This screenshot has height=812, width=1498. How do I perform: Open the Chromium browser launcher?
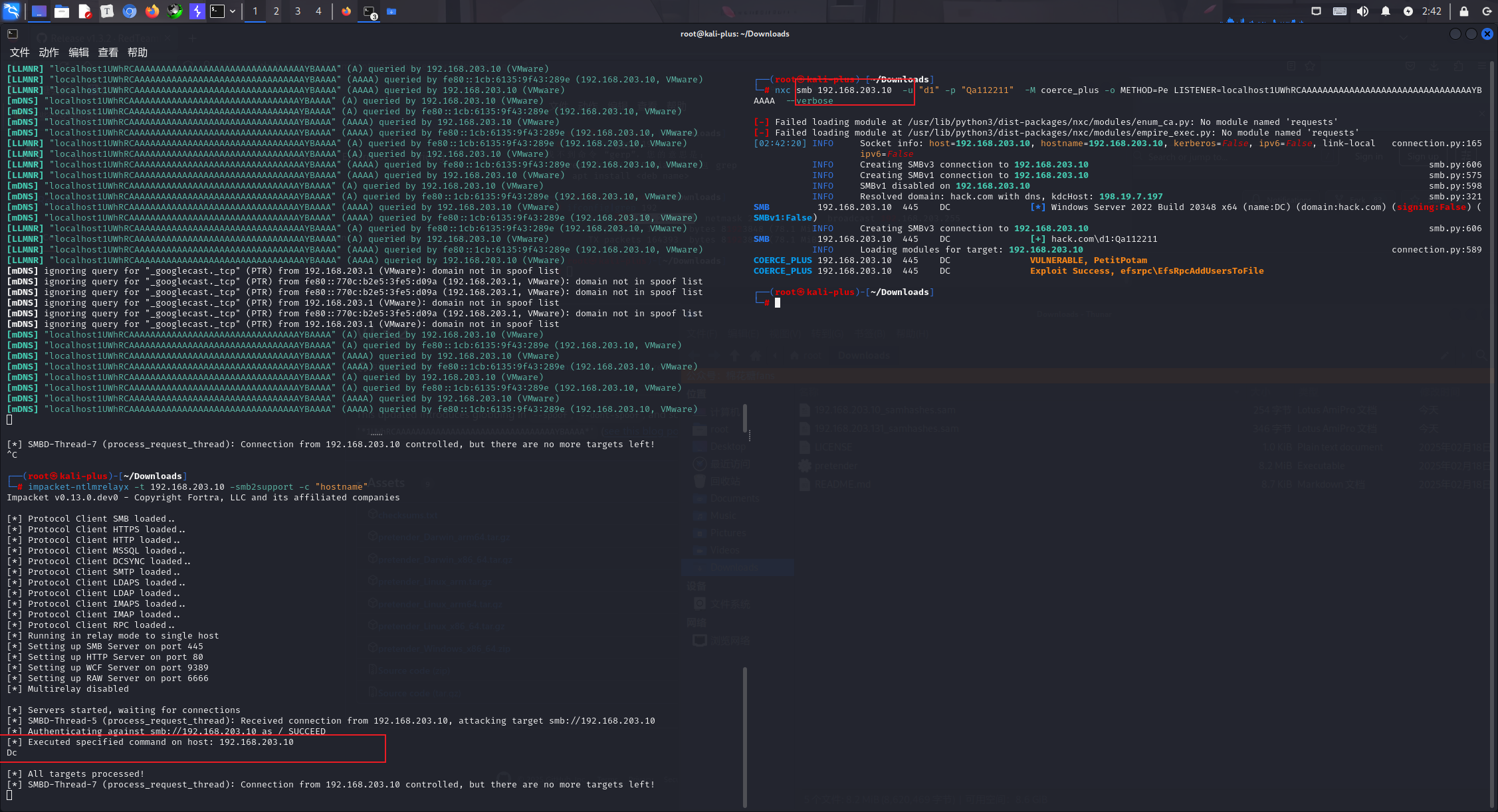pos(130,11)
